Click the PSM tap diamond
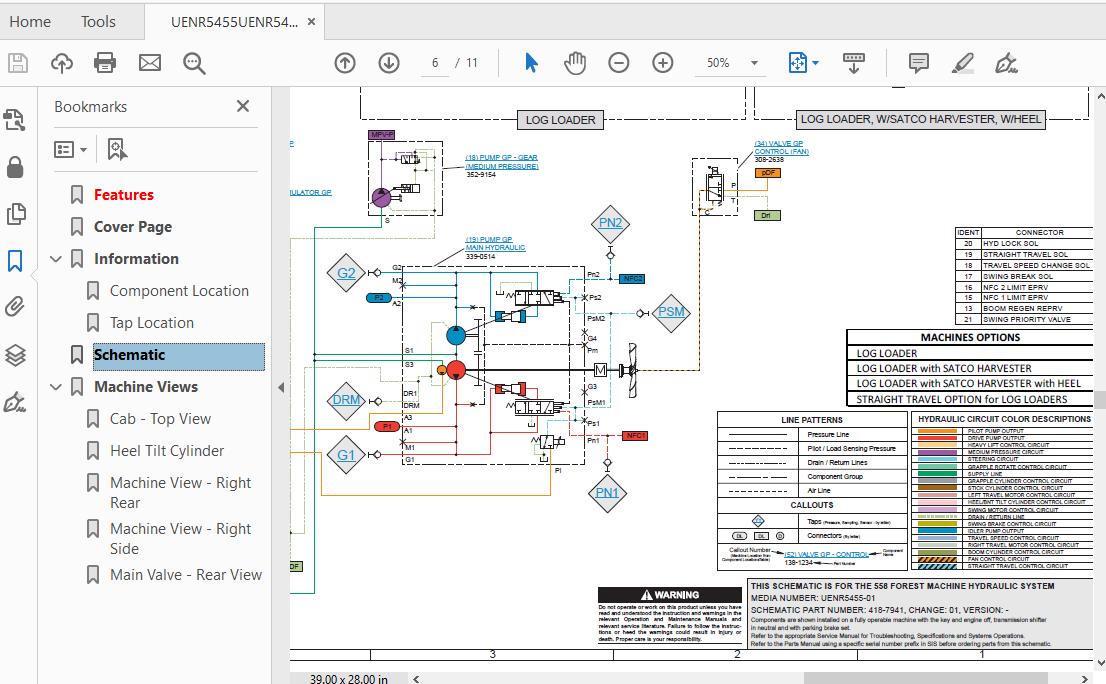 point(671,312)
